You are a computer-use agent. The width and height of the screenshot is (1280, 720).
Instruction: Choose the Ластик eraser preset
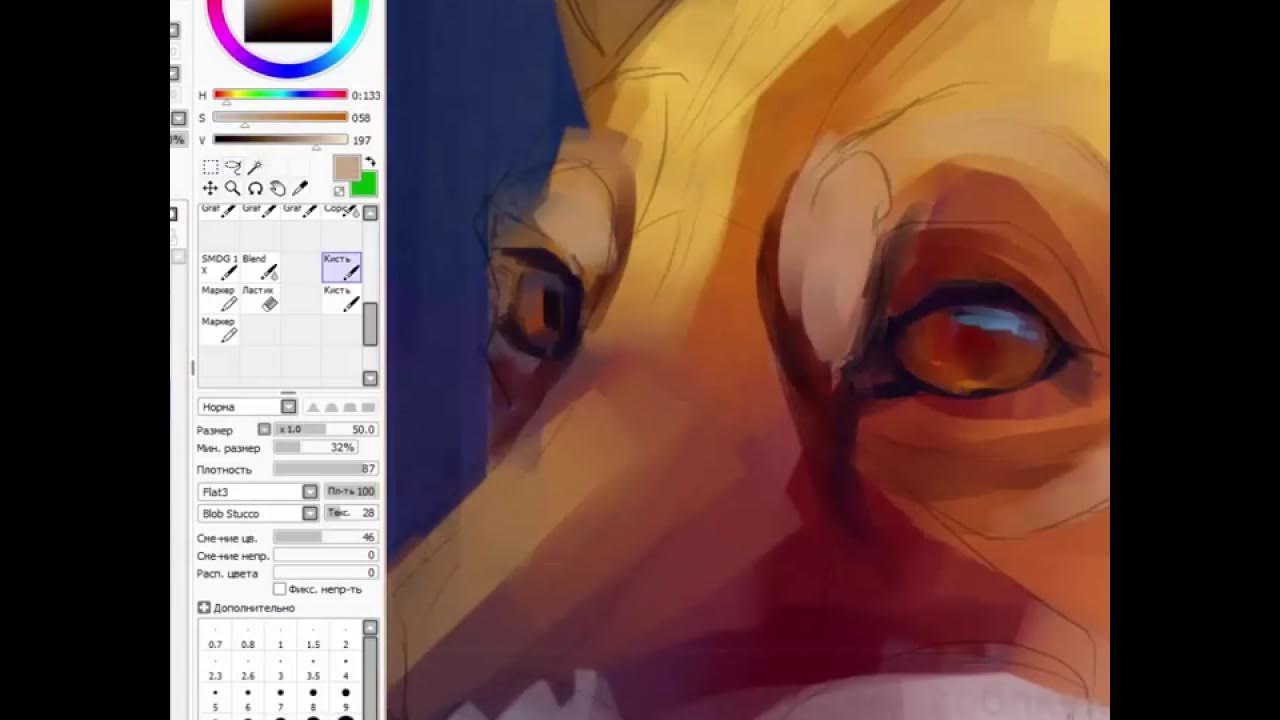(x=260, y=299)
